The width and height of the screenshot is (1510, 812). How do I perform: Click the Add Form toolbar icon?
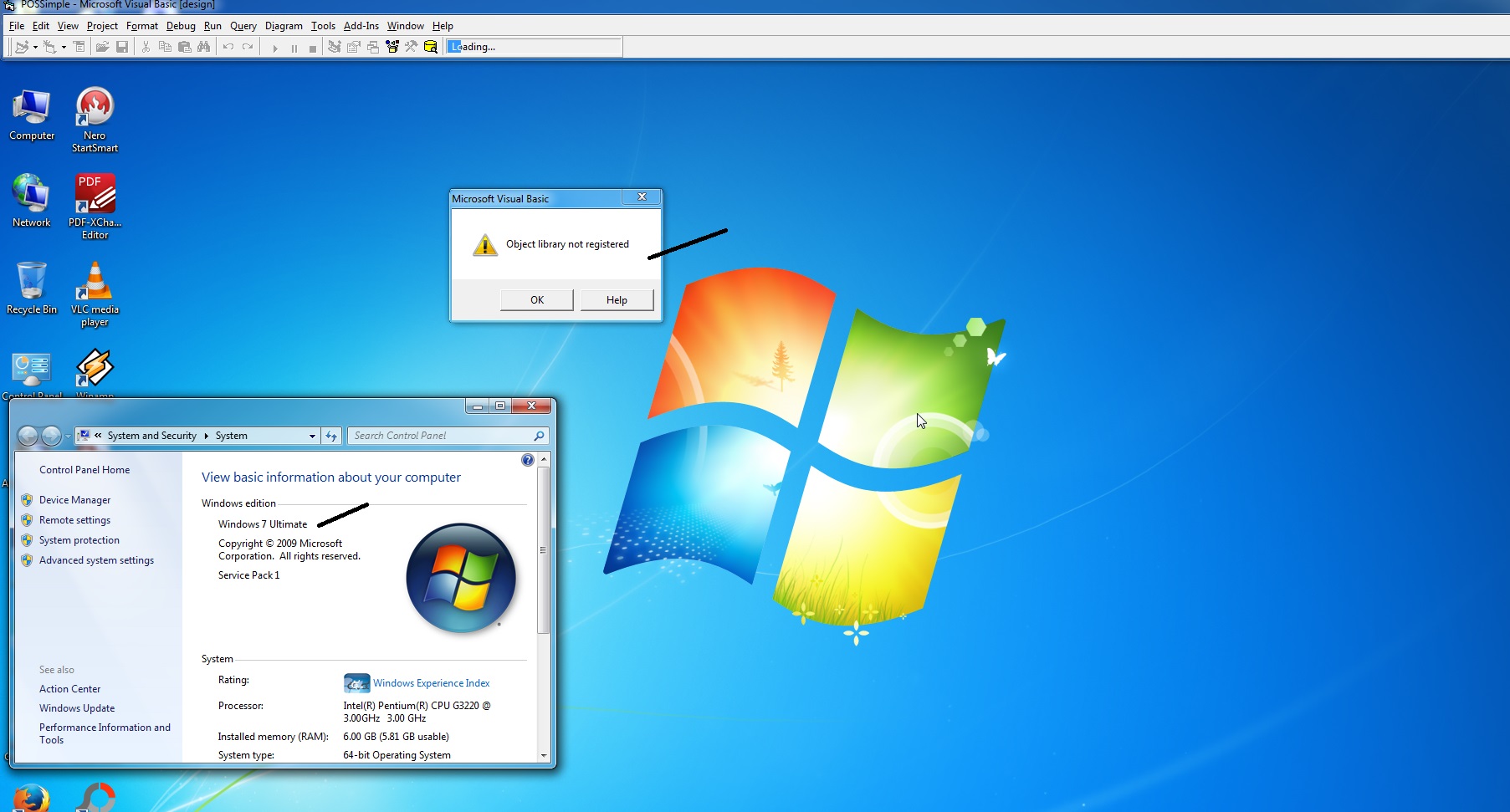pos(50,47)
